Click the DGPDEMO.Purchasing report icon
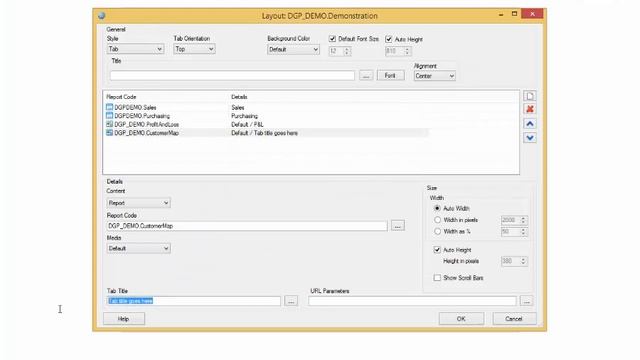Image resolution: width=640 pixels, height=360 pixels. [x=109, y=116]
